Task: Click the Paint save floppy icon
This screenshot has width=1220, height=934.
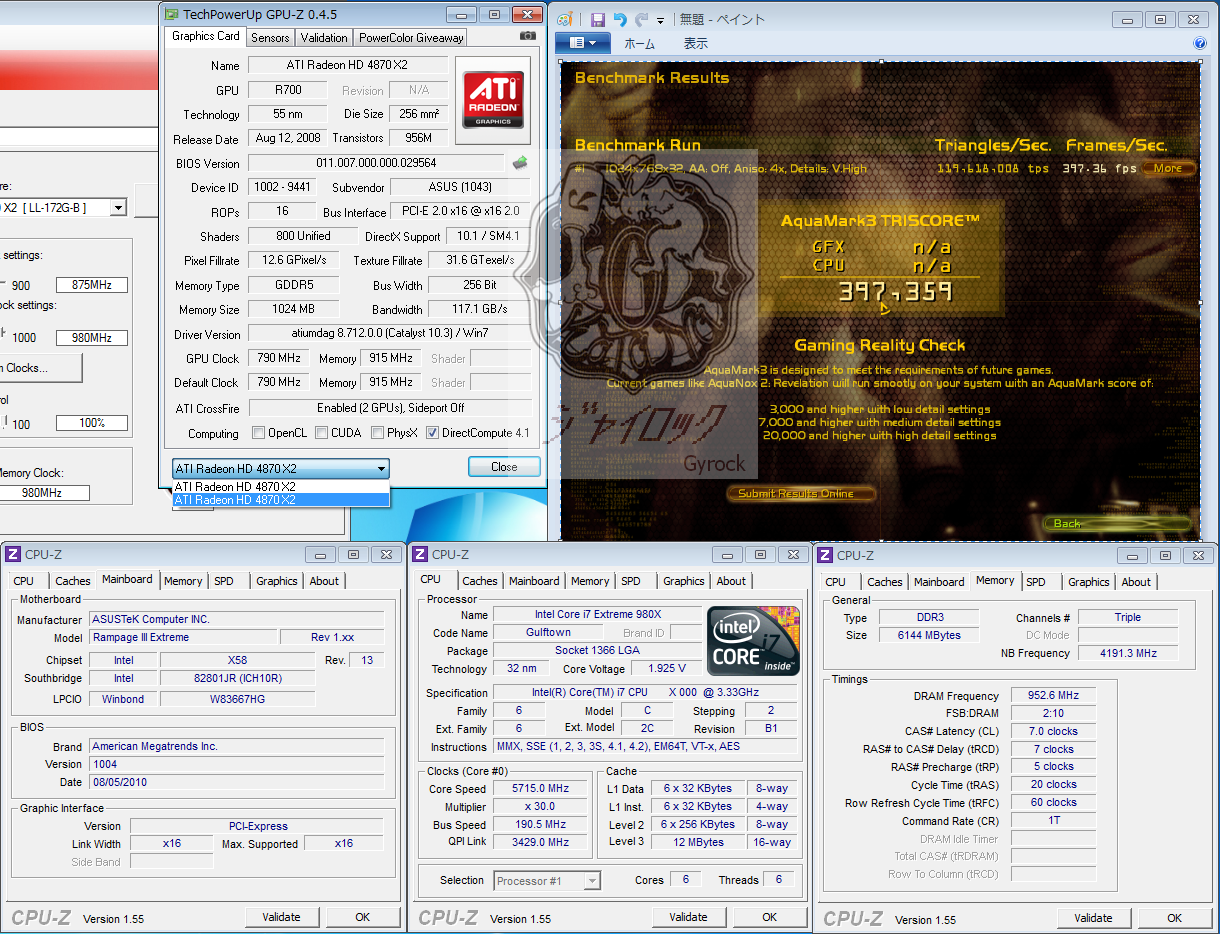Action: (597, 19)
